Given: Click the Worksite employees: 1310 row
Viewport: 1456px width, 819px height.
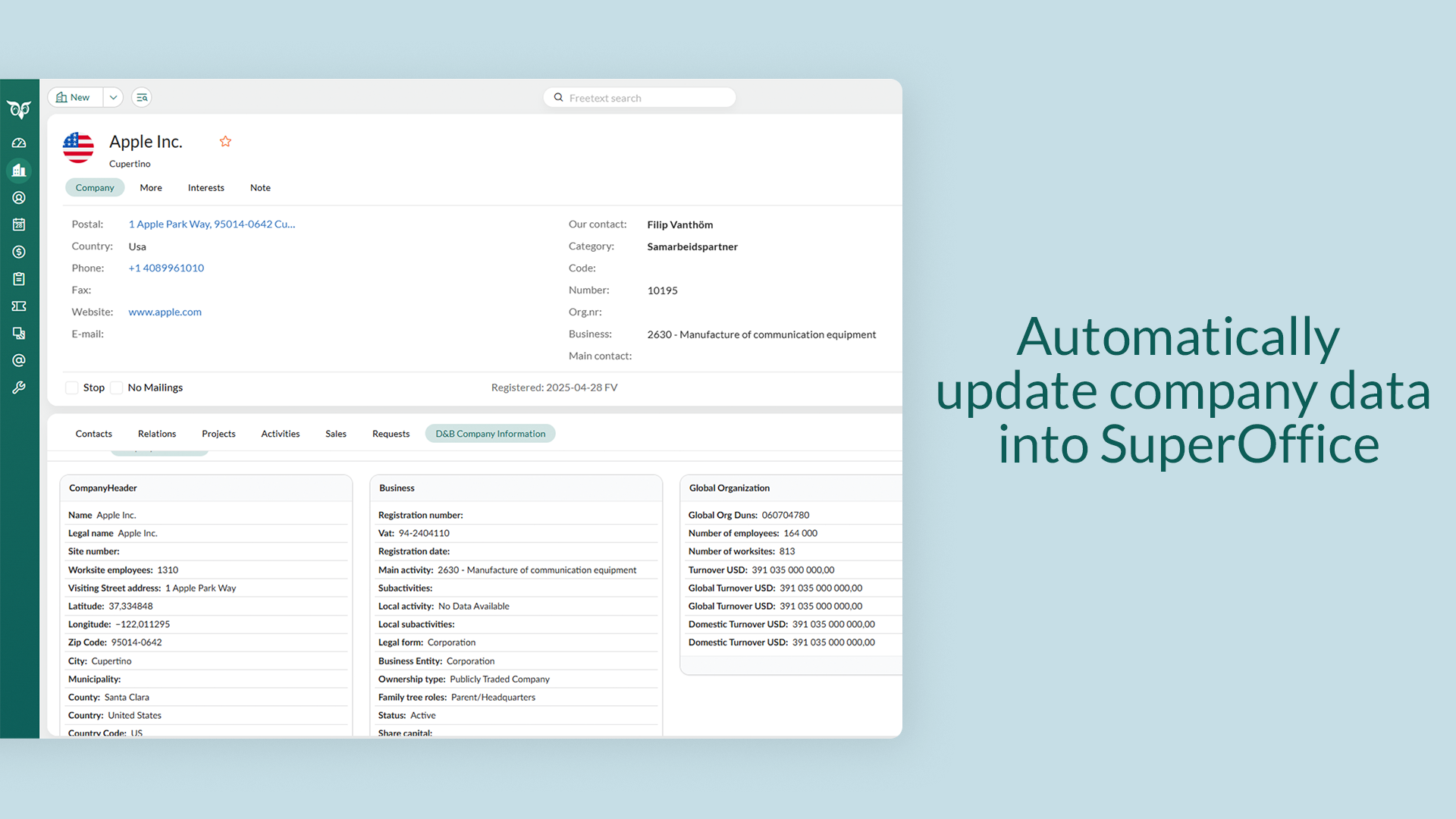Looking at the screenshot, I should click(206, 570).
